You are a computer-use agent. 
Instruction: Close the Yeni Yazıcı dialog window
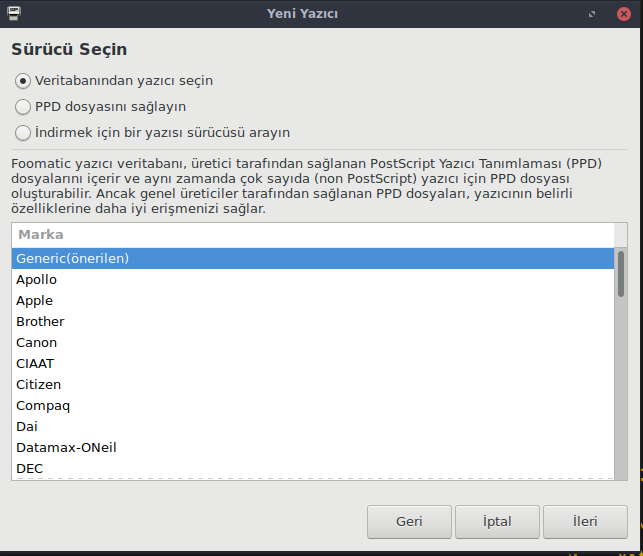click(624, 15)
